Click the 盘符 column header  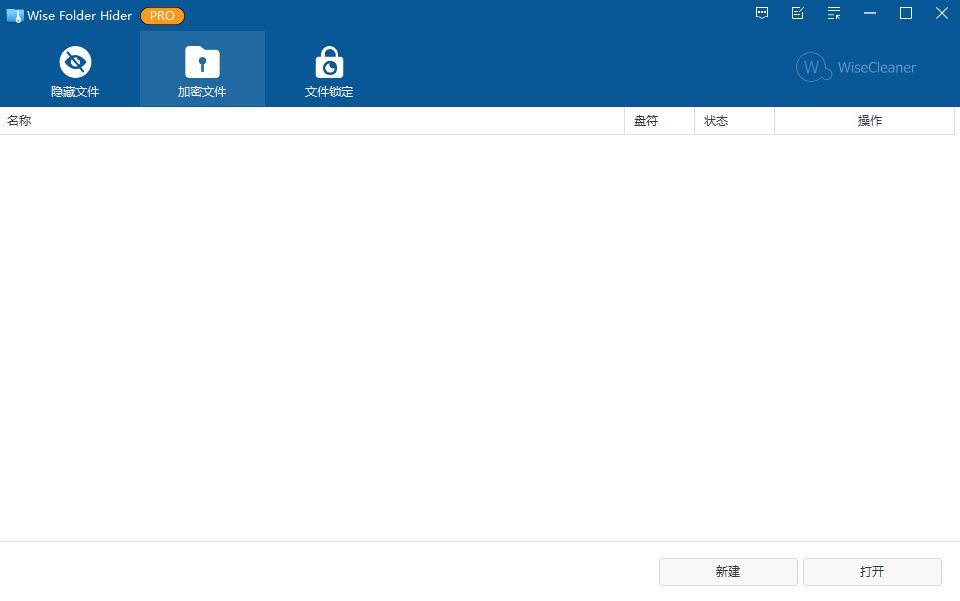659,121
